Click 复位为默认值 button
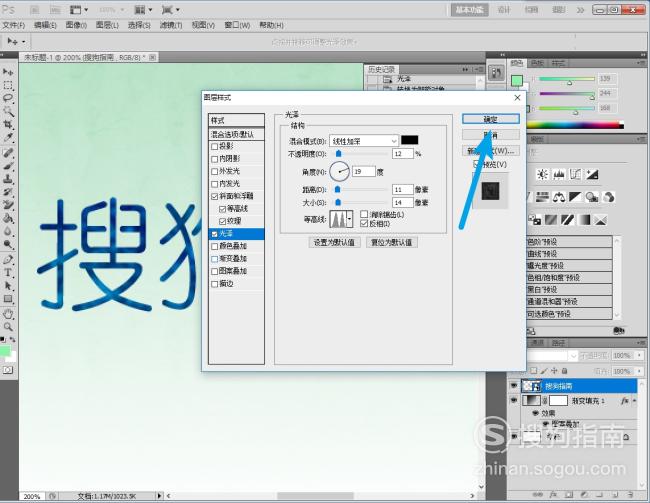This screenshot has width=650, height=503. pyautogui.click(x=392, y=243)
